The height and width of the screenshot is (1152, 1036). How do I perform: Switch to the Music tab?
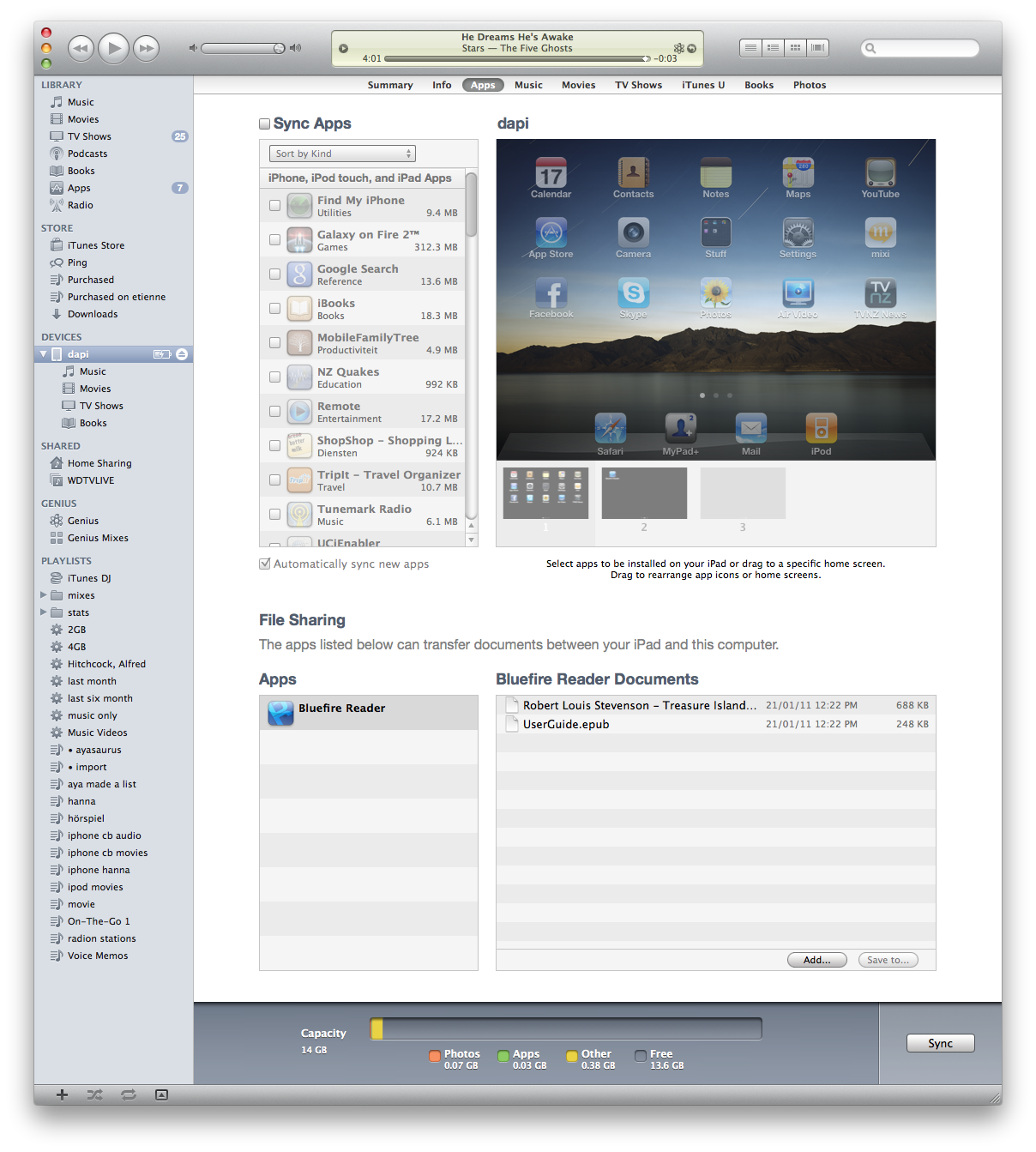pos(528,85)
